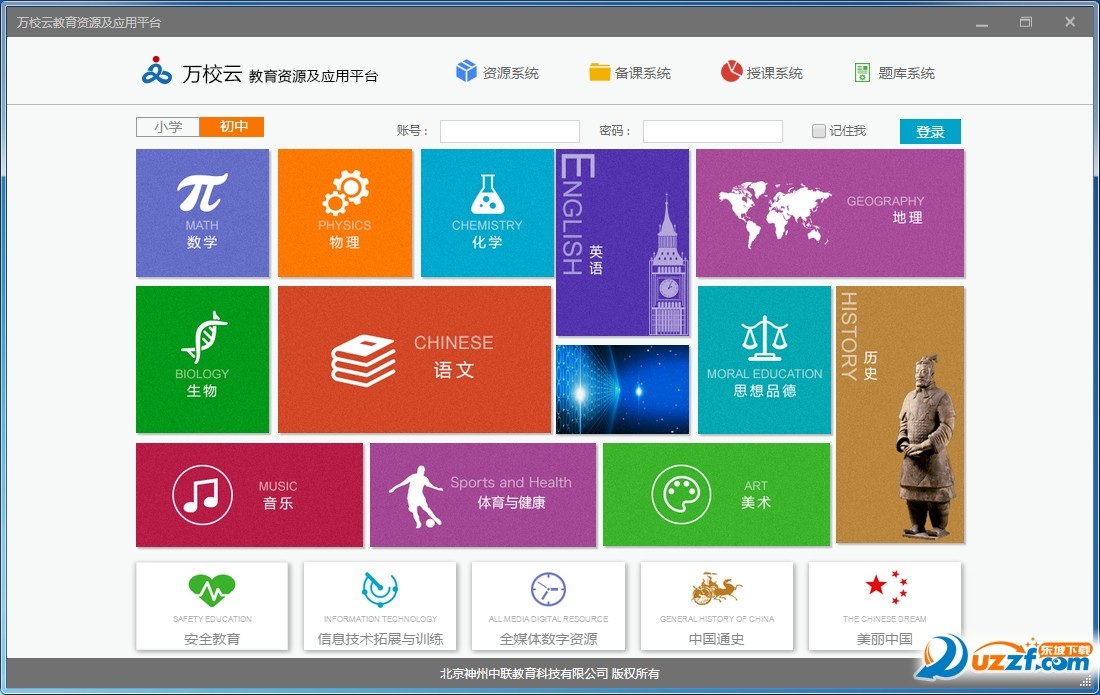Image resolution: width=1100 pixels, height=695 pixels.
Task: Open the Chemistry 化学 flask tile
Action: [x=487, y=212]
